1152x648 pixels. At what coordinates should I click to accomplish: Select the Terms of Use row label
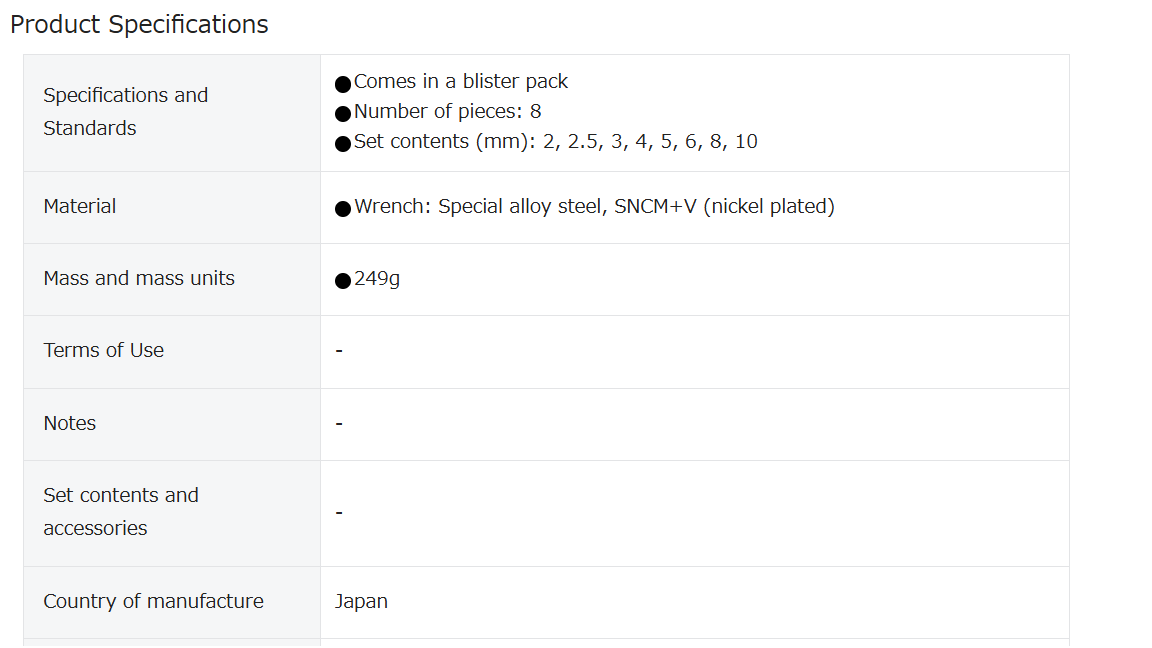tap(104, 350)
